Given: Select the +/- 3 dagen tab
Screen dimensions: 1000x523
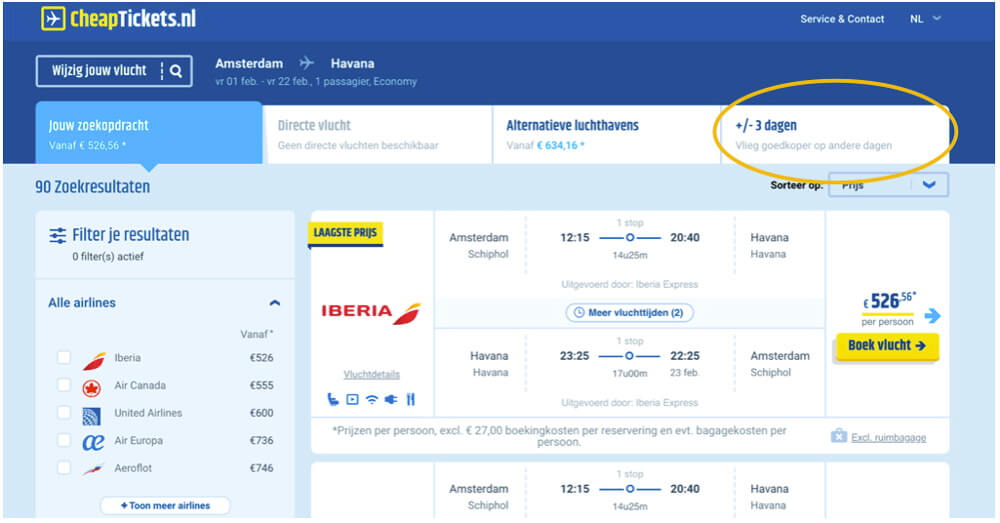Looking at the screenshot, I should click(835, 135).
